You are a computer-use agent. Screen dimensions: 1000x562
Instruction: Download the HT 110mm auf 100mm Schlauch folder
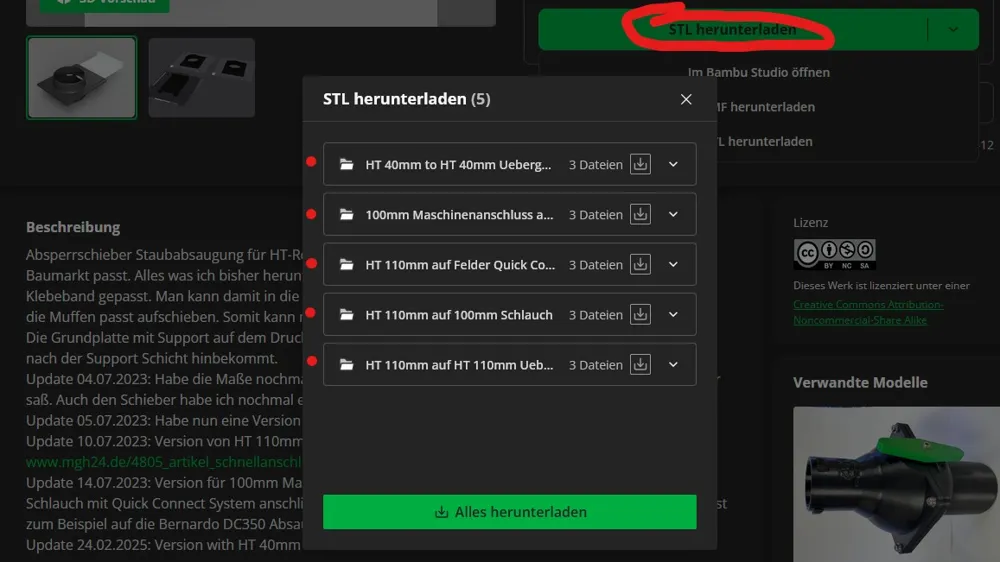[640, 314]
